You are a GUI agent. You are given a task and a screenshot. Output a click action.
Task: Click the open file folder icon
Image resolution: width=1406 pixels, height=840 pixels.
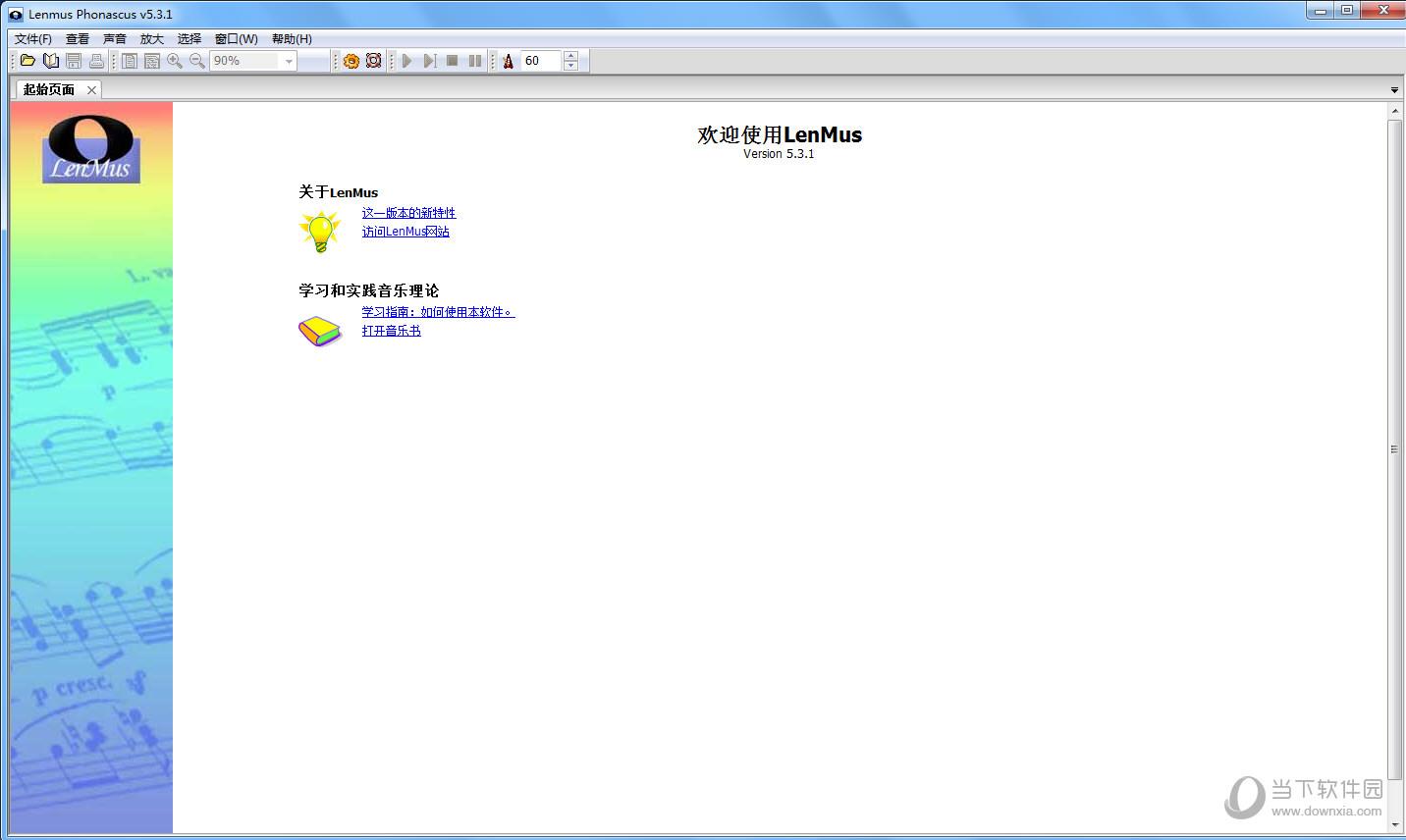point(27,61)
